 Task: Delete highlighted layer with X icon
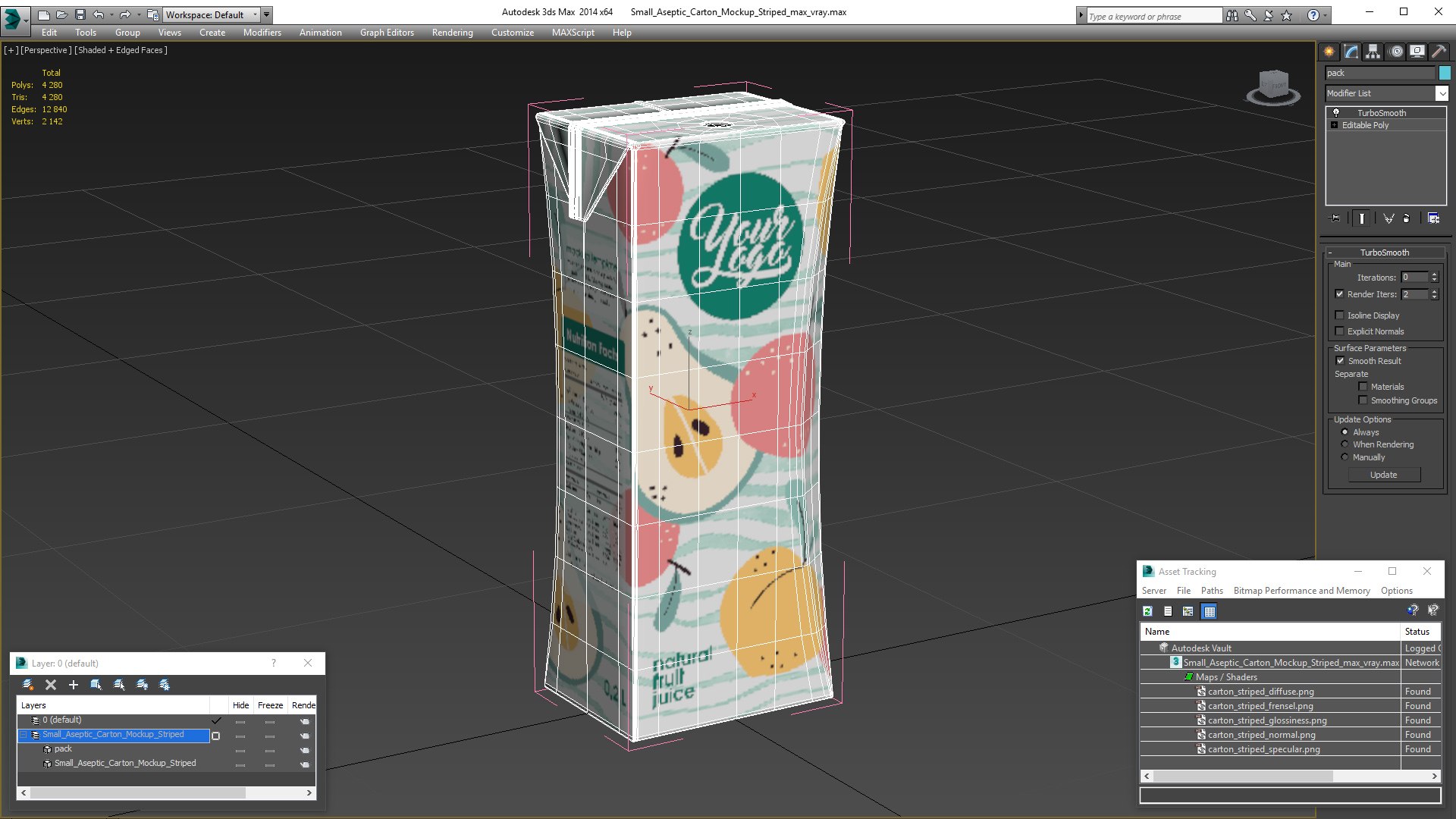[51, 685]
